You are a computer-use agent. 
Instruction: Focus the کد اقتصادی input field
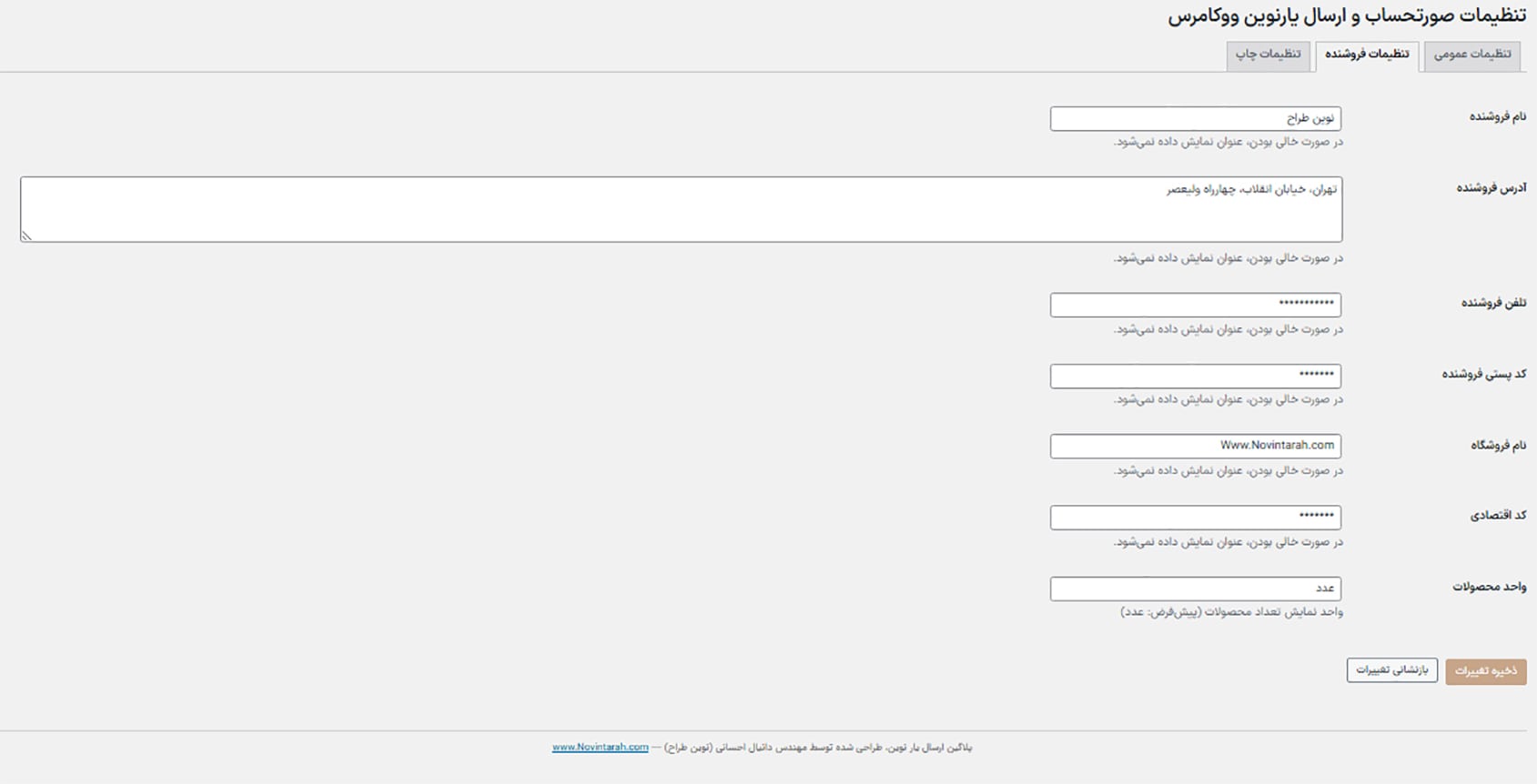(x=1195, y=517)
